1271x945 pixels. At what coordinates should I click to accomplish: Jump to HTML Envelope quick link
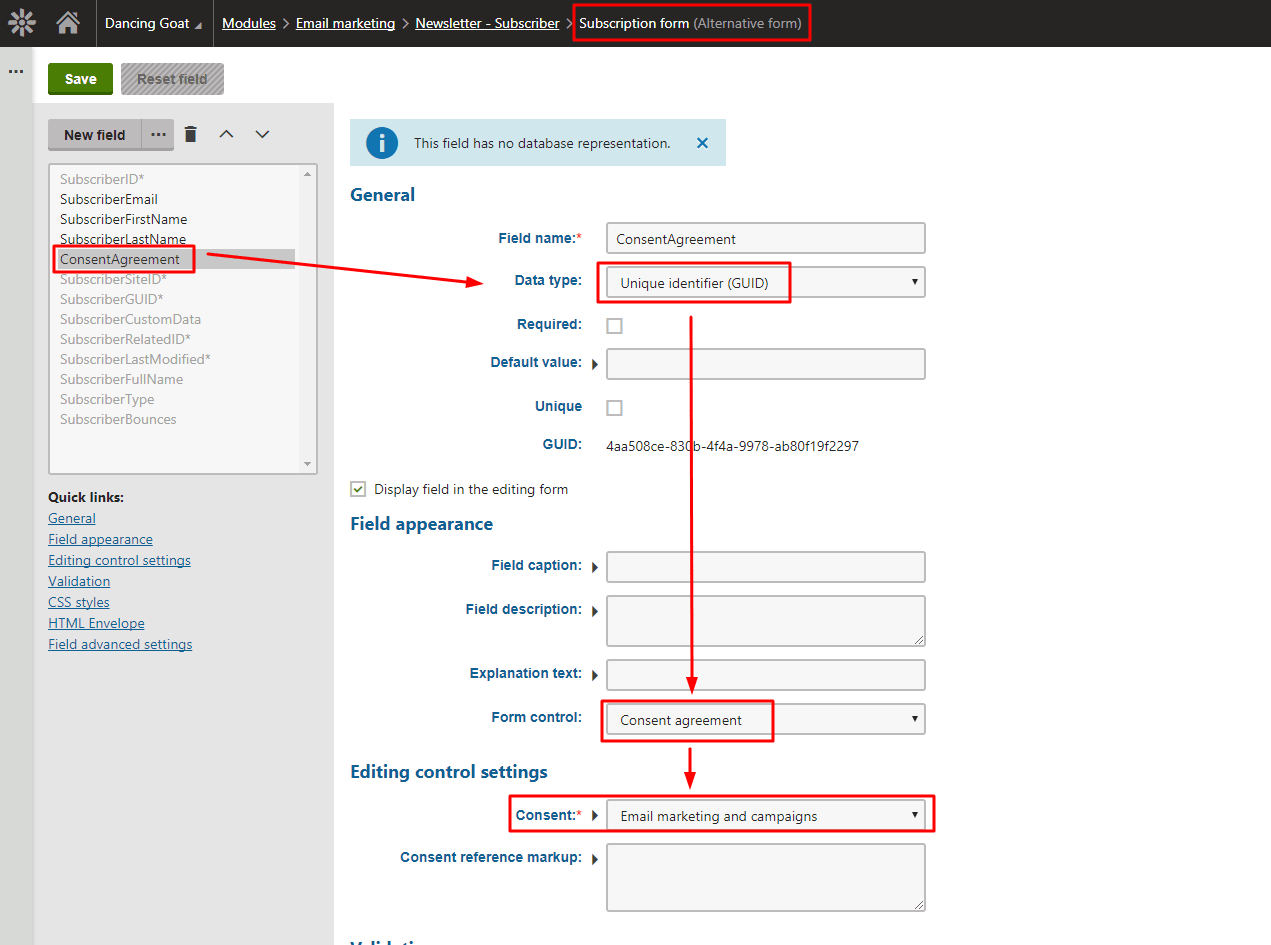point(96,623)
